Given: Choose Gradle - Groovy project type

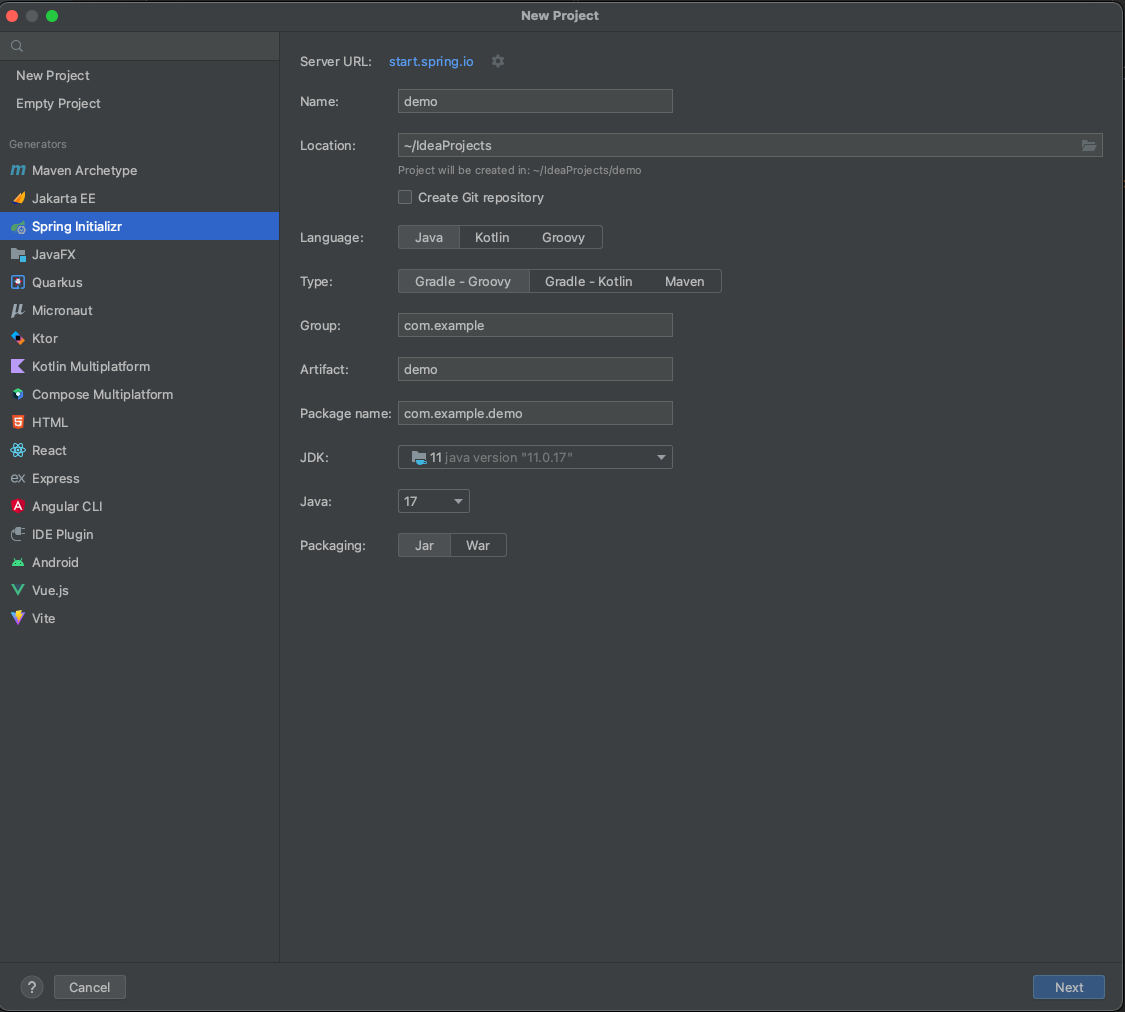Looking at the screenshot, I should [x=463, y=281].
